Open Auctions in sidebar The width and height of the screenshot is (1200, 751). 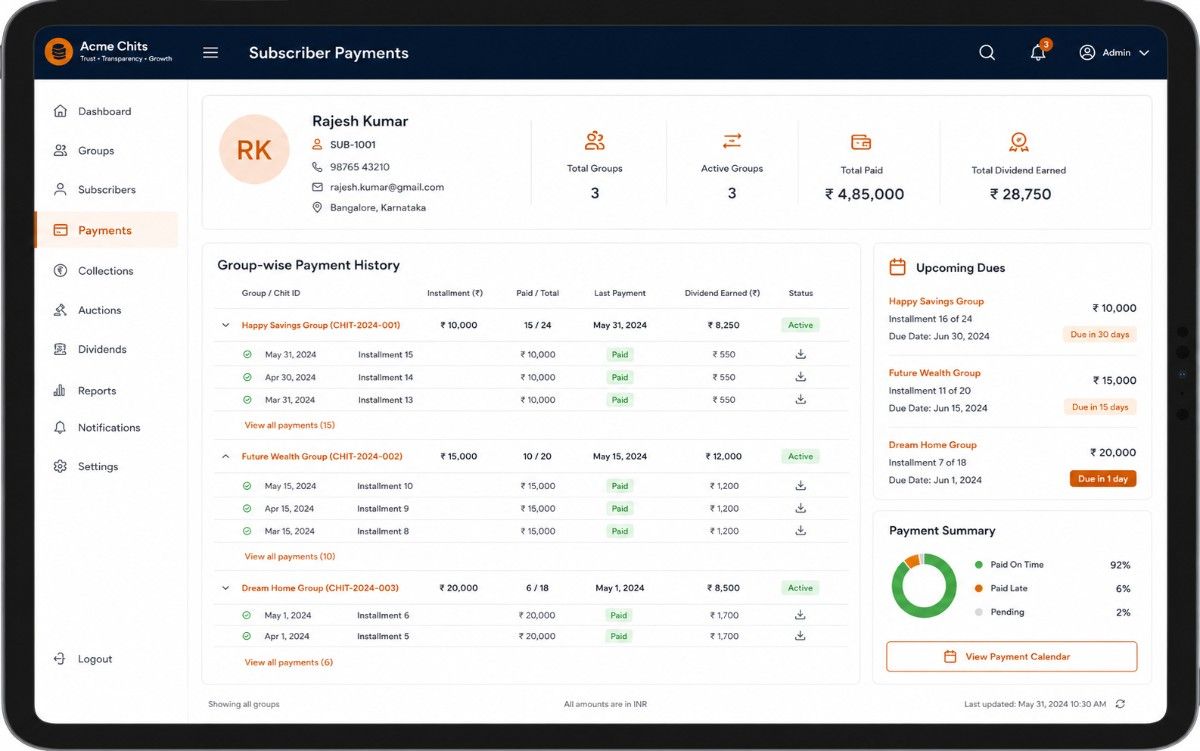tap(99, 311)
